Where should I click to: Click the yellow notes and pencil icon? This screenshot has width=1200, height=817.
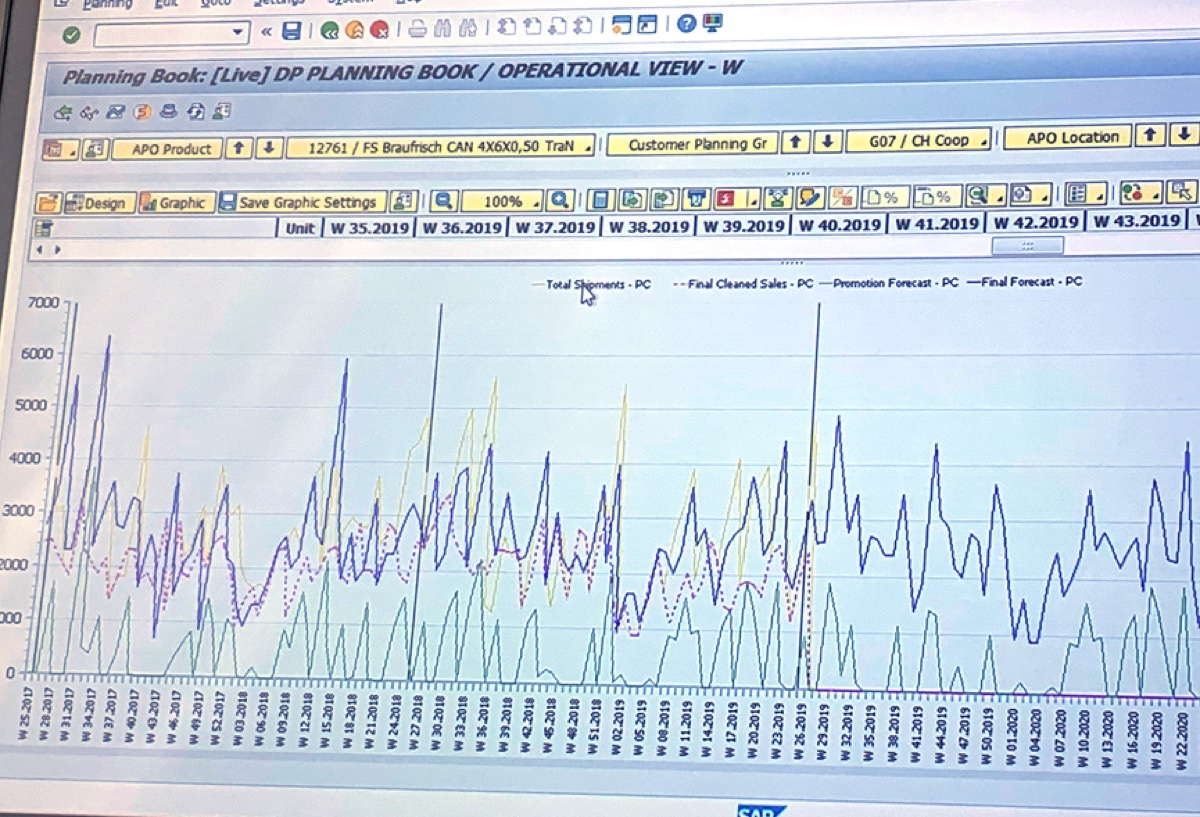[811, 197]
